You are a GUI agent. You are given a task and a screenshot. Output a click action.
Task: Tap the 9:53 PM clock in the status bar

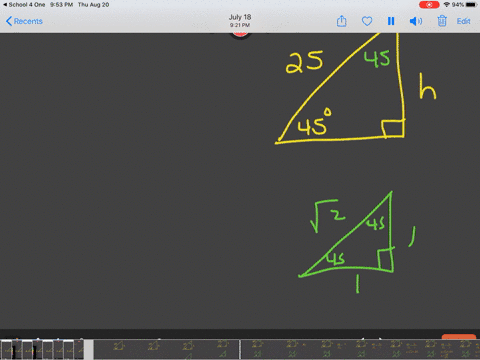61,5
